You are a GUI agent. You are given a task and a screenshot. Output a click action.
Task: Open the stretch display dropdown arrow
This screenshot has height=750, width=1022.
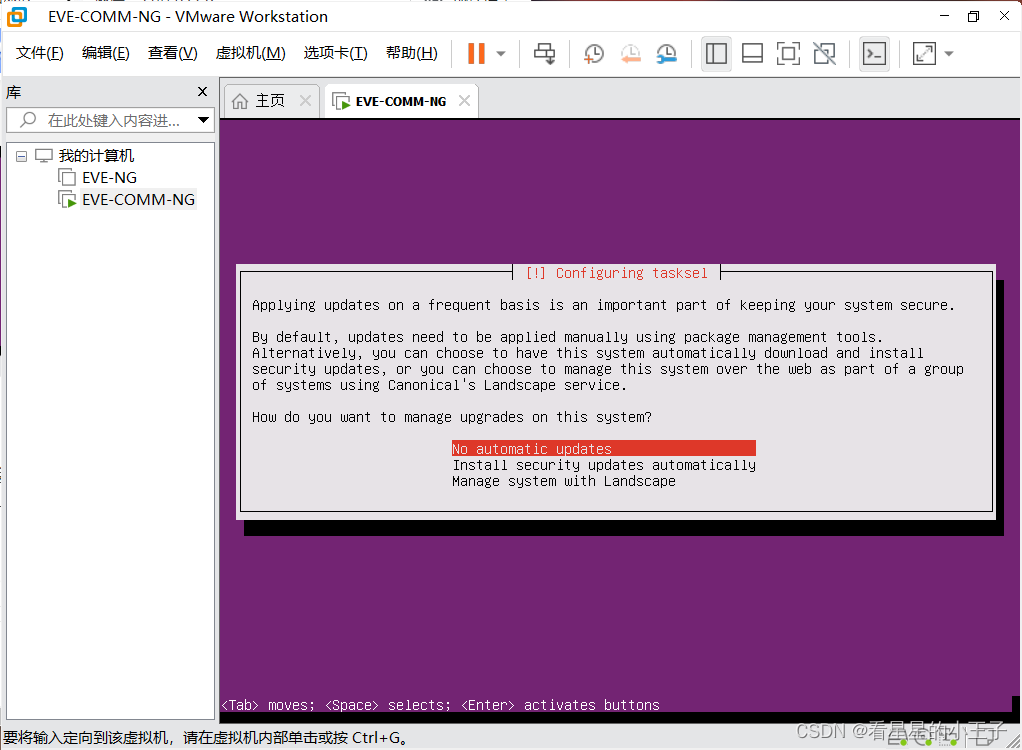point(949,53)
